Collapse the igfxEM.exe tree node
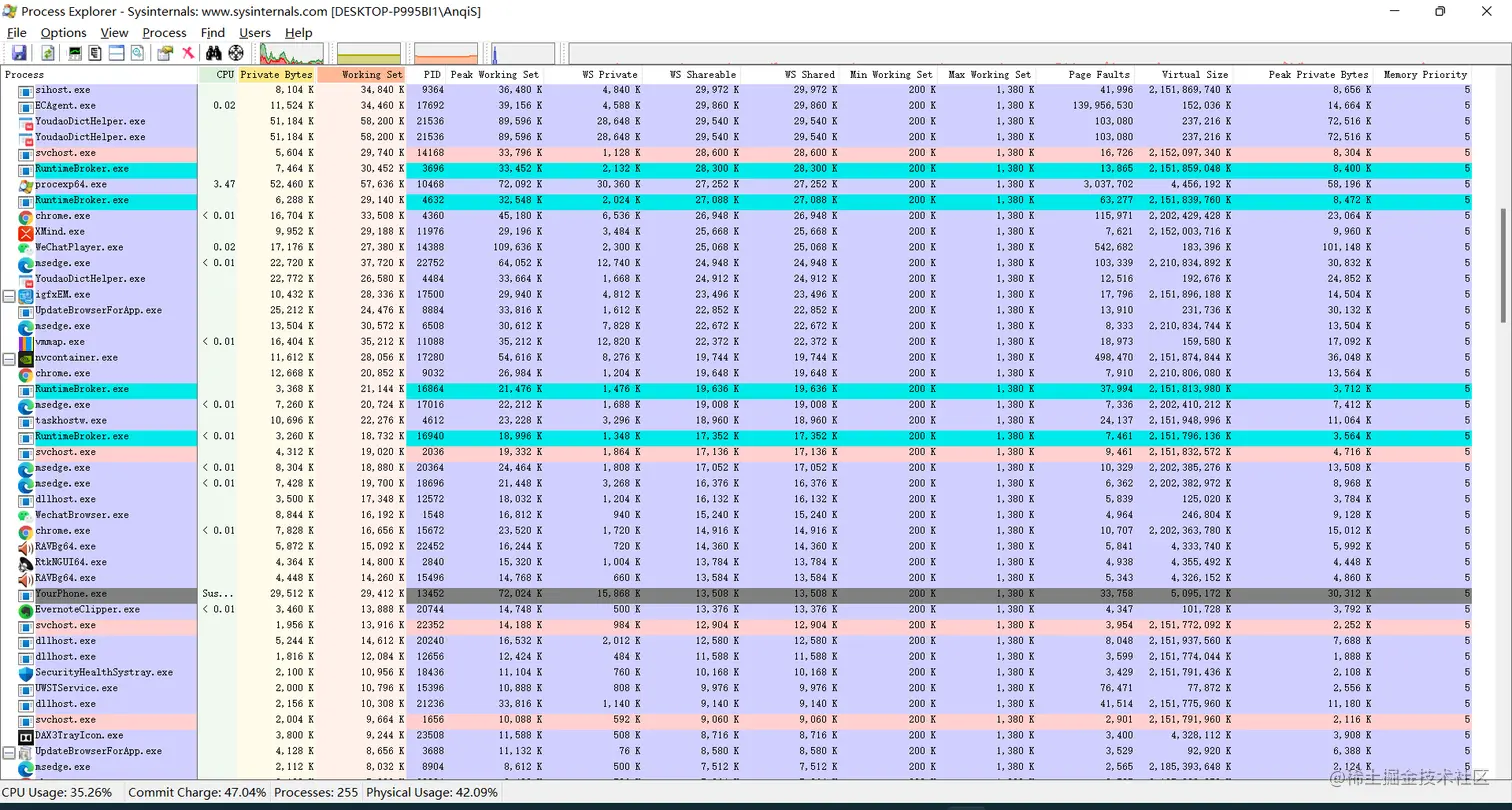Viewport: 1512px width, 810px height. pos(9,296)
